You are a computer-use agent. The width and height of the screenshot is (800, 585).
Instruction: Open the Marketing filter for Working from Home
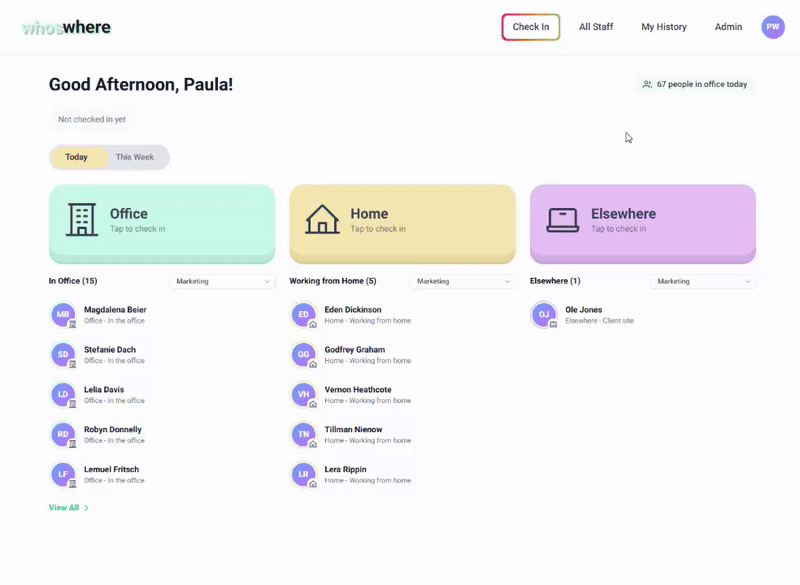[x=463, y=281]
